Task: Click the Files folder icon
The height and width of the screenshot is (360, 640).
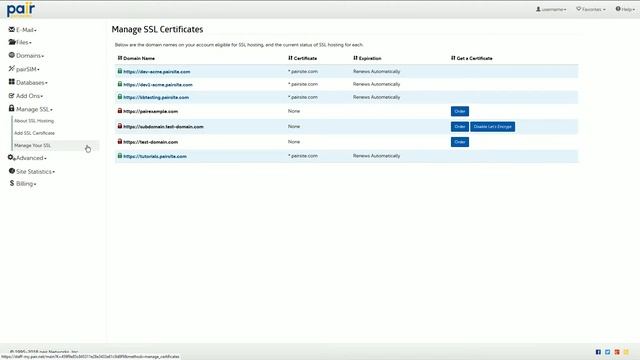Action: [x=12, y=42]
